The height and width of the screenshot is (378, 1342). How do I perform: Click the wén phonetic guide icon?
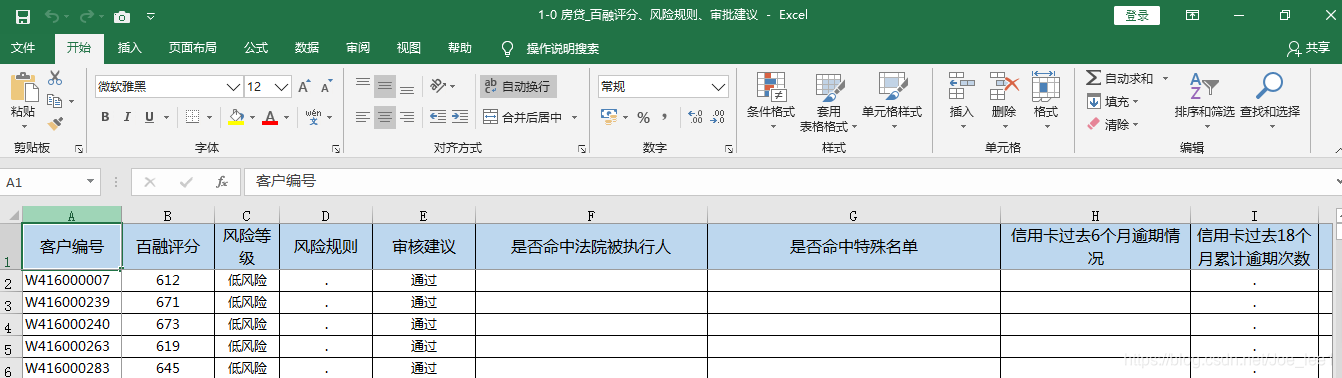[x=313, y=117]
